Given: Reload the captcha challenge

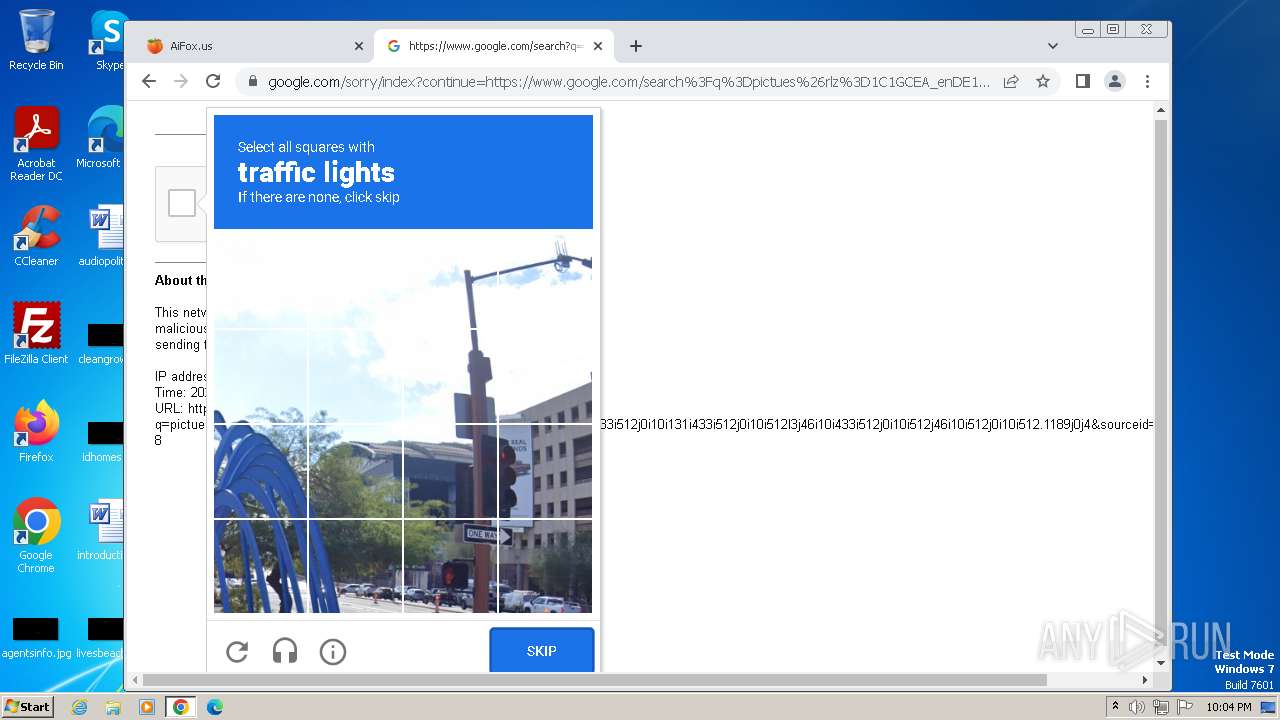Looking at the screenshot, I should click(x=237, y=652).
